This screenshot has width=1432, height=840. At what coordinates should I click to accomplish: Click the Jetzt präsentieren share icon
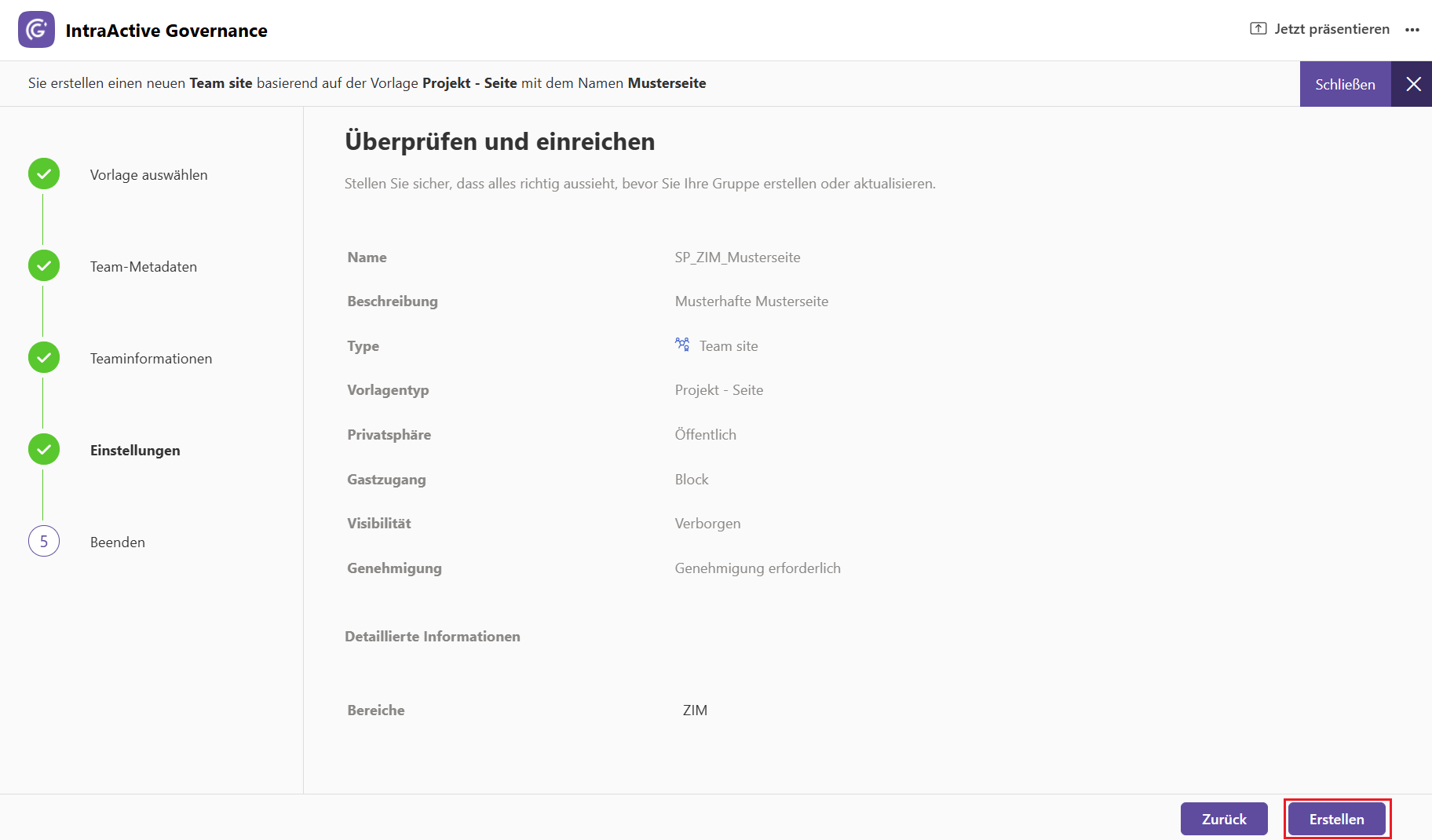(1258, 29)
